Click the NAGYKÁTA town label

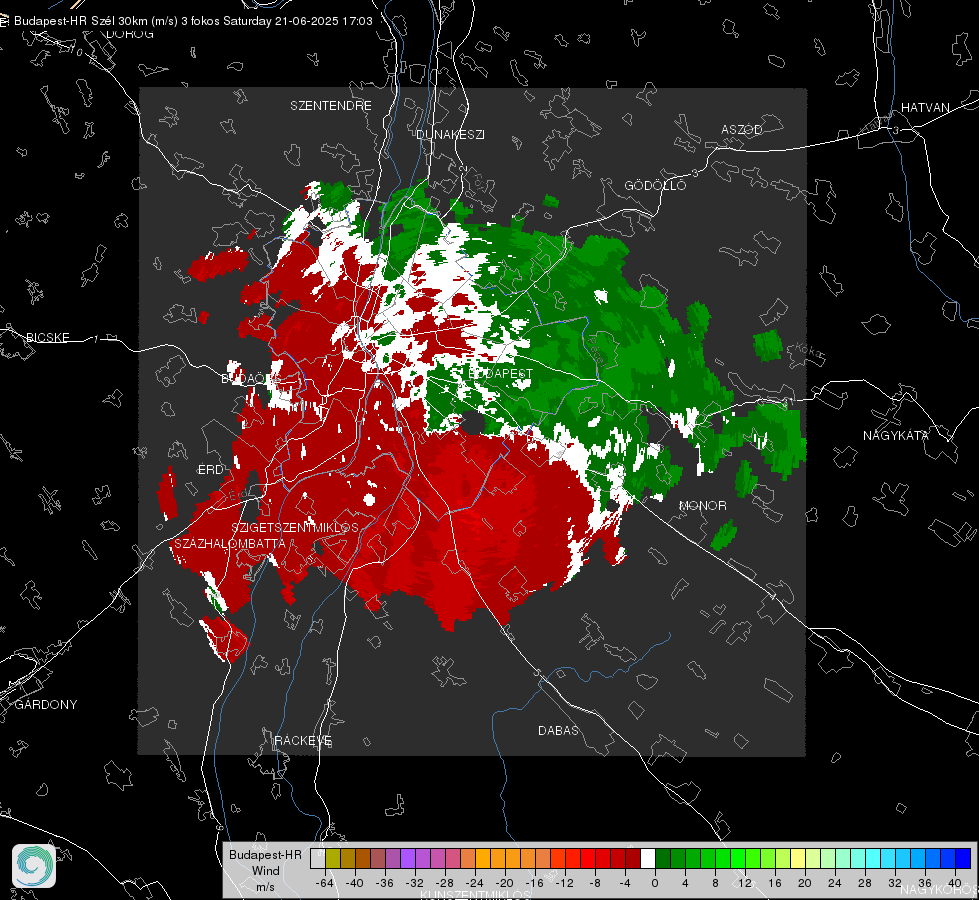coord(896,435)
